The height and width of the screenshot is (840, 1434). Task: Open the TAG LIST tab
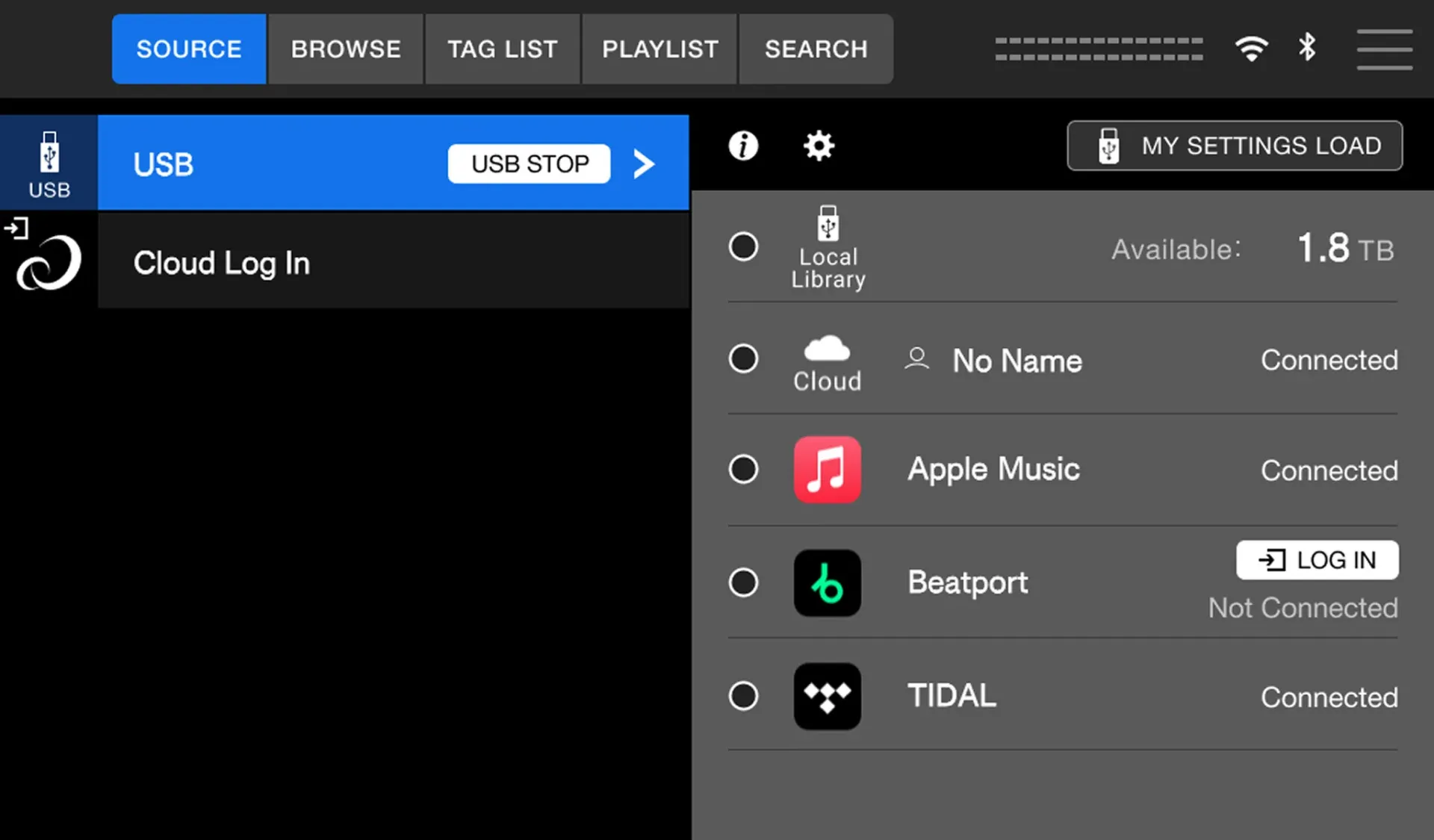click(503, 49)
